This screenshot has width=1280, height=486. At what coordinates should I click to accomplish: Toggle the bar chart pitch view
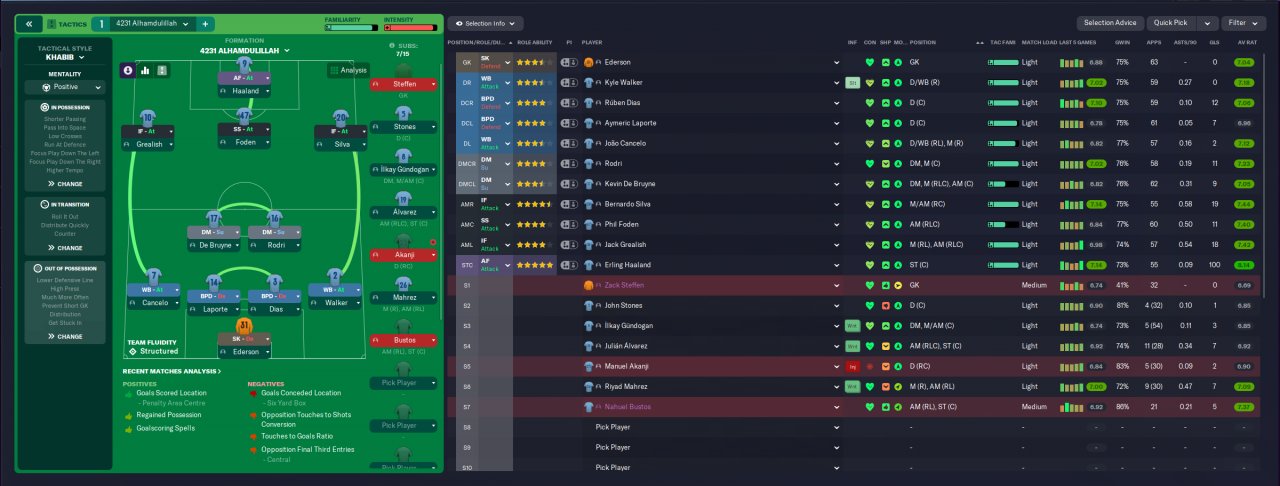tap(145, 70)
